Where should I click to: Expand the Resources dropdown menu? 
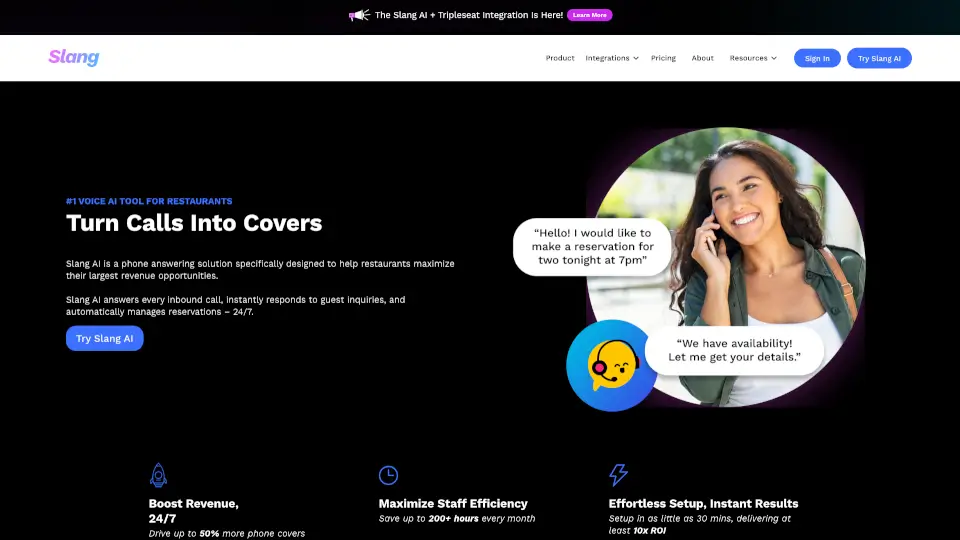point(752,58)
